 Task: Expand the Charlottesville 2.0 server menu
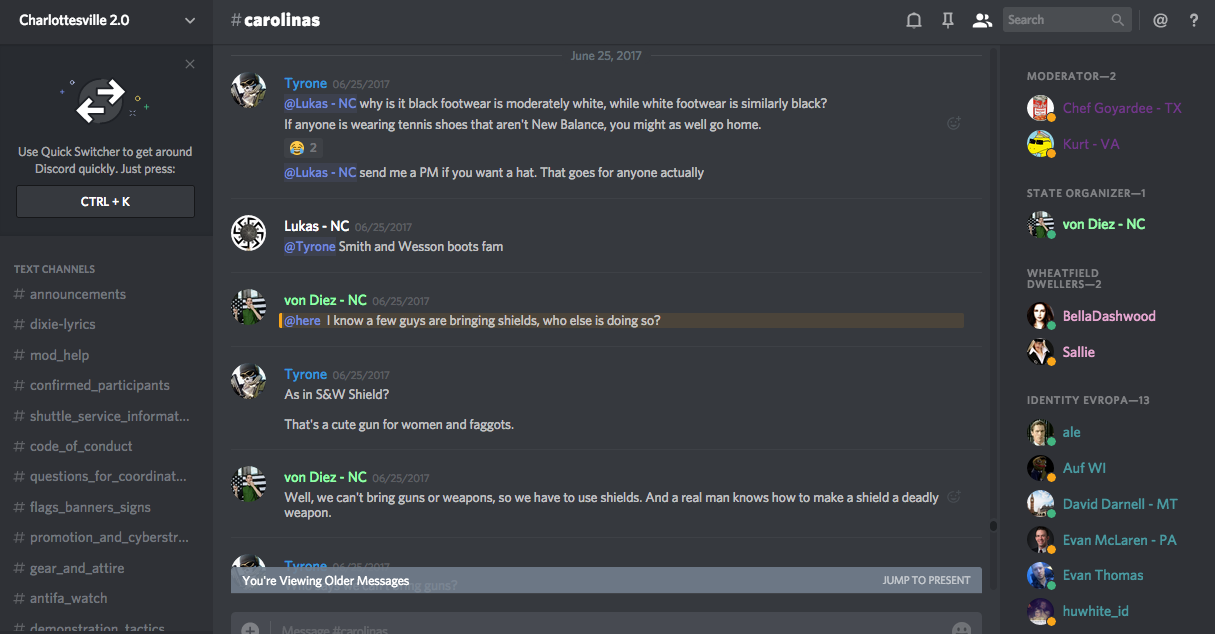pyautogui.click(x=190, y=20)
